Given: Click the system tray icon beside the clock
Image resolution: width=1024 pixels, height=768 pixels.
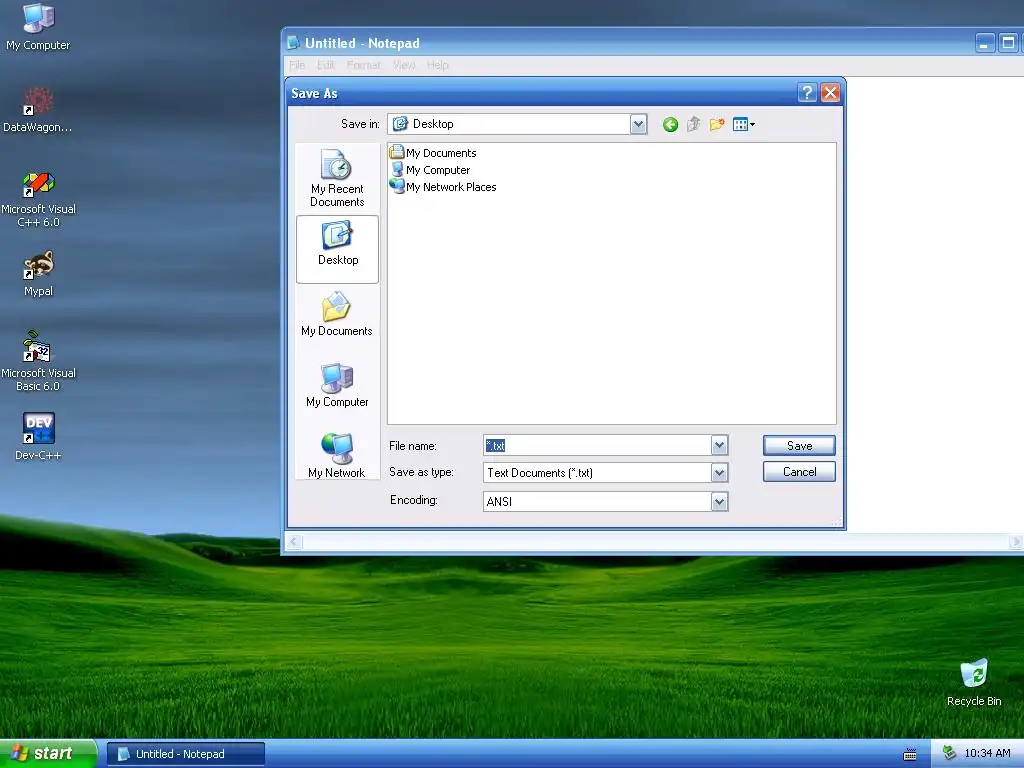Looking at the screenshot, I should 949,753.
